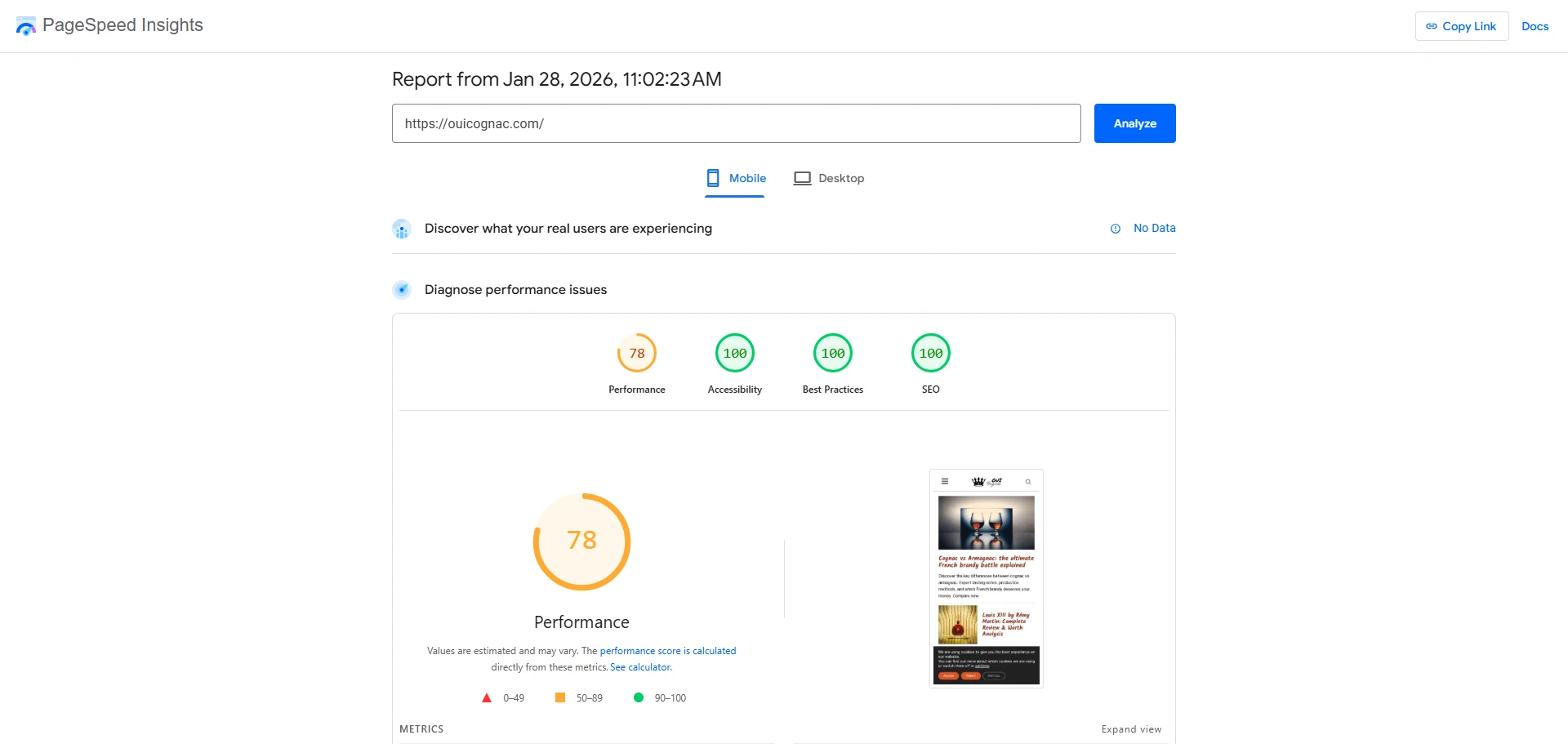Click the desktop monitor icon
This screenshot has height=744, width=1568.
click(802, 177)
